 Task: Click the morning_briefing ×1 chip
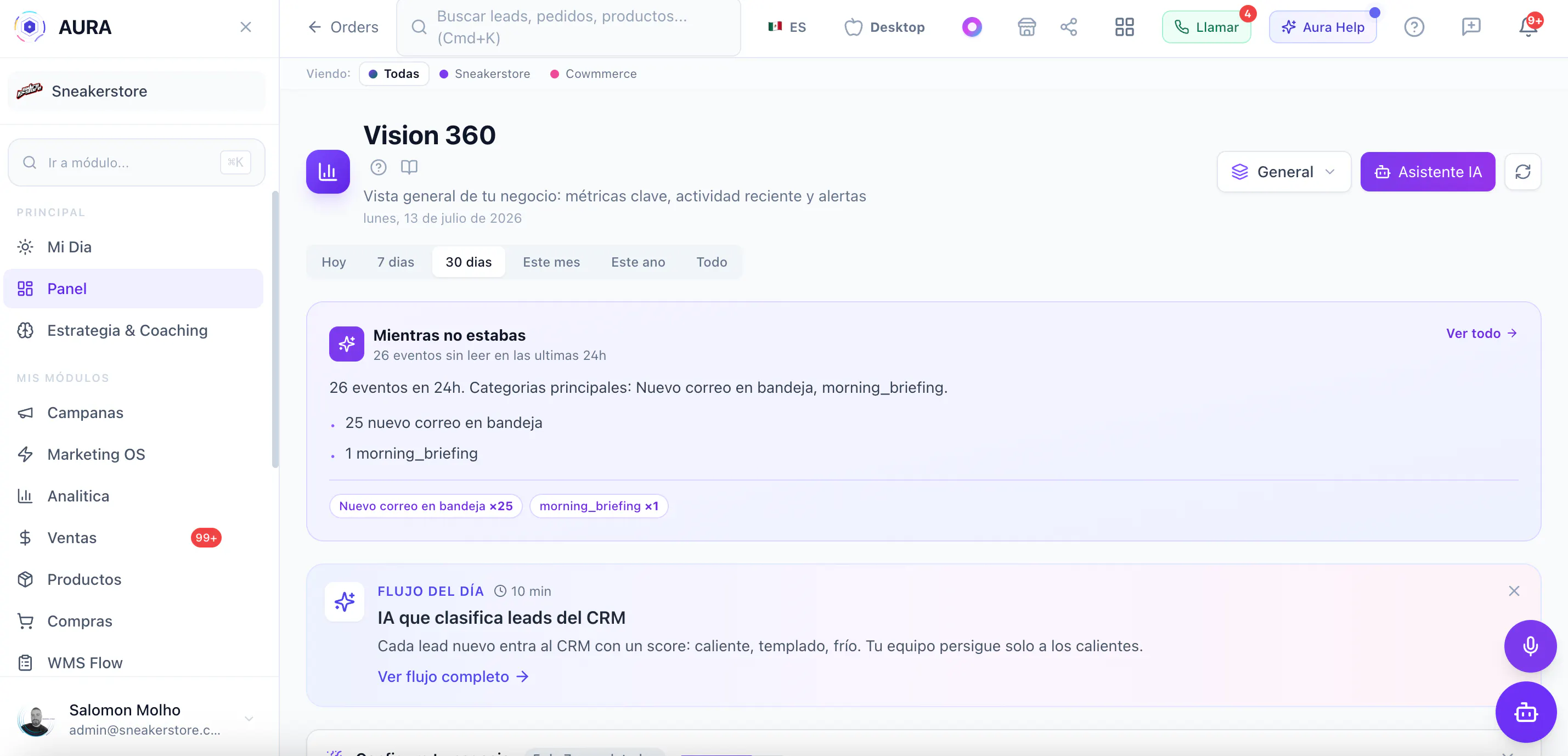pyautogui.click(x=599, y=506)
